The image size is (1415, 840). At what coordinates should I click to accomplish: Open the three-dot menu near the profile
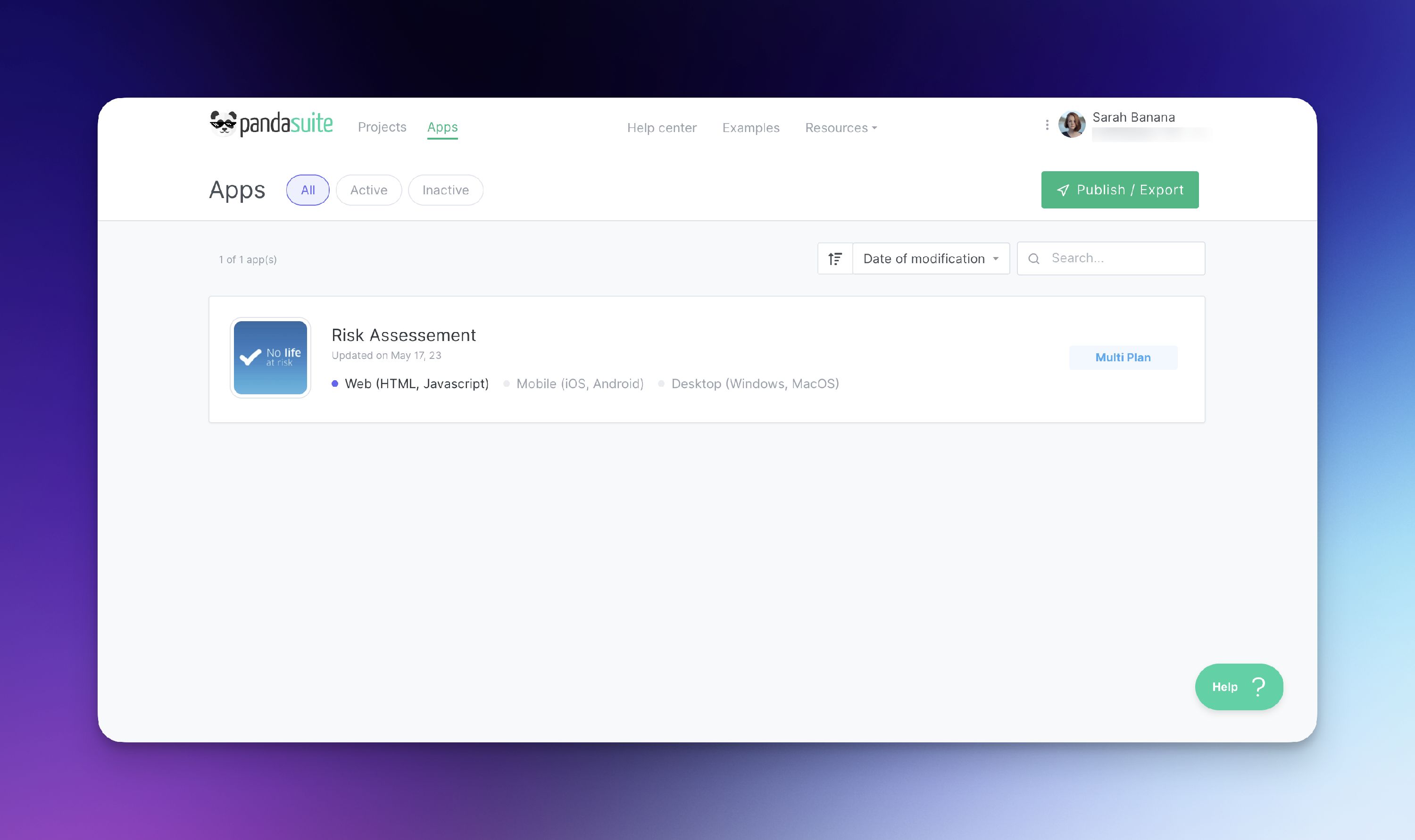1048,125
